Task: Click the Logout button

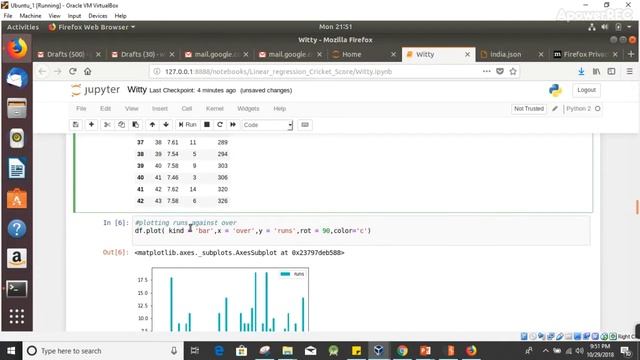Action: click(587, 90)
